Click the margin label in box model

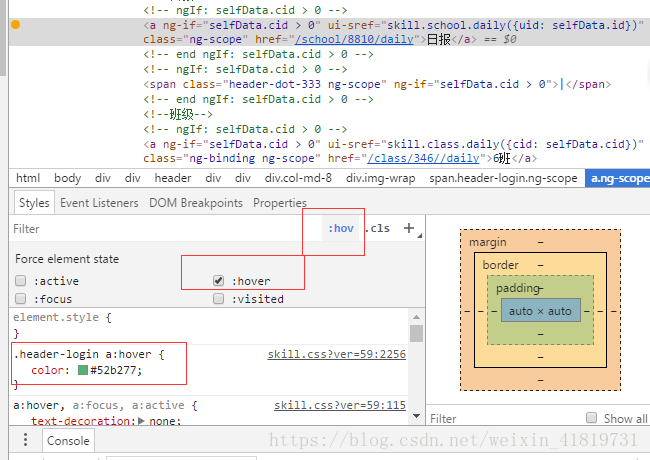pyautogui.click(x=488, y=242)
